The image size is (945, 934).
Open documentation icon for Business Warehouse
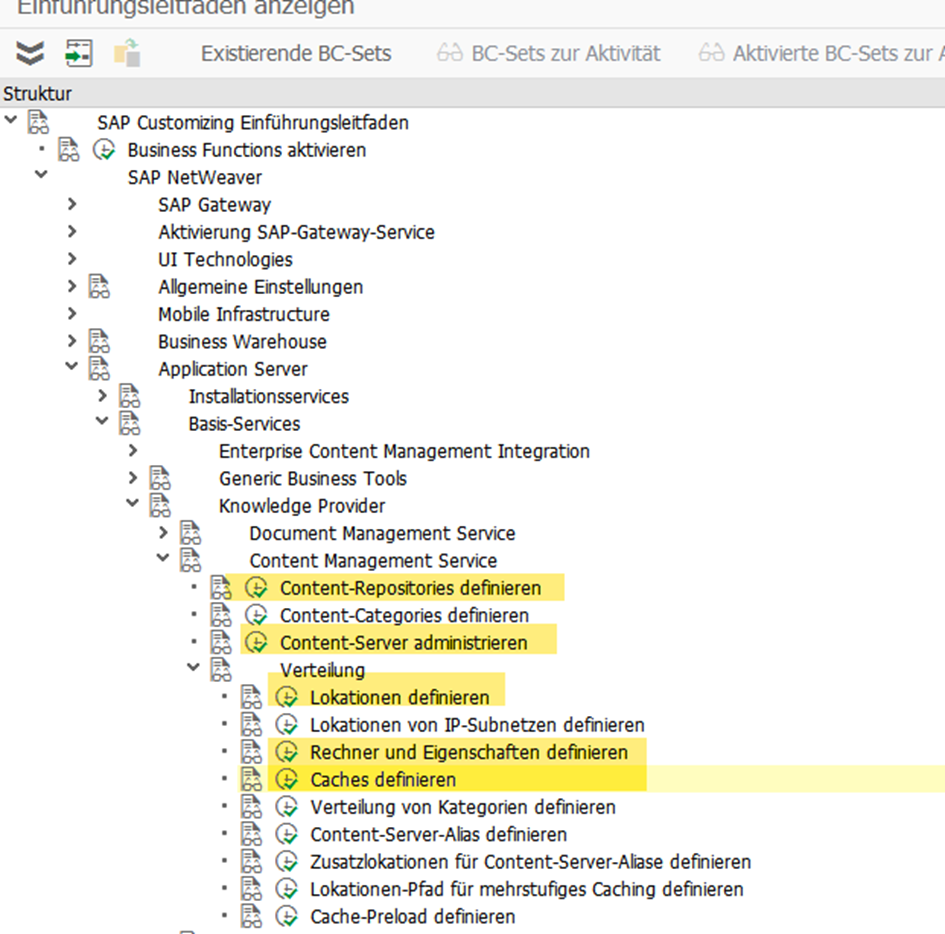(99, 341)
